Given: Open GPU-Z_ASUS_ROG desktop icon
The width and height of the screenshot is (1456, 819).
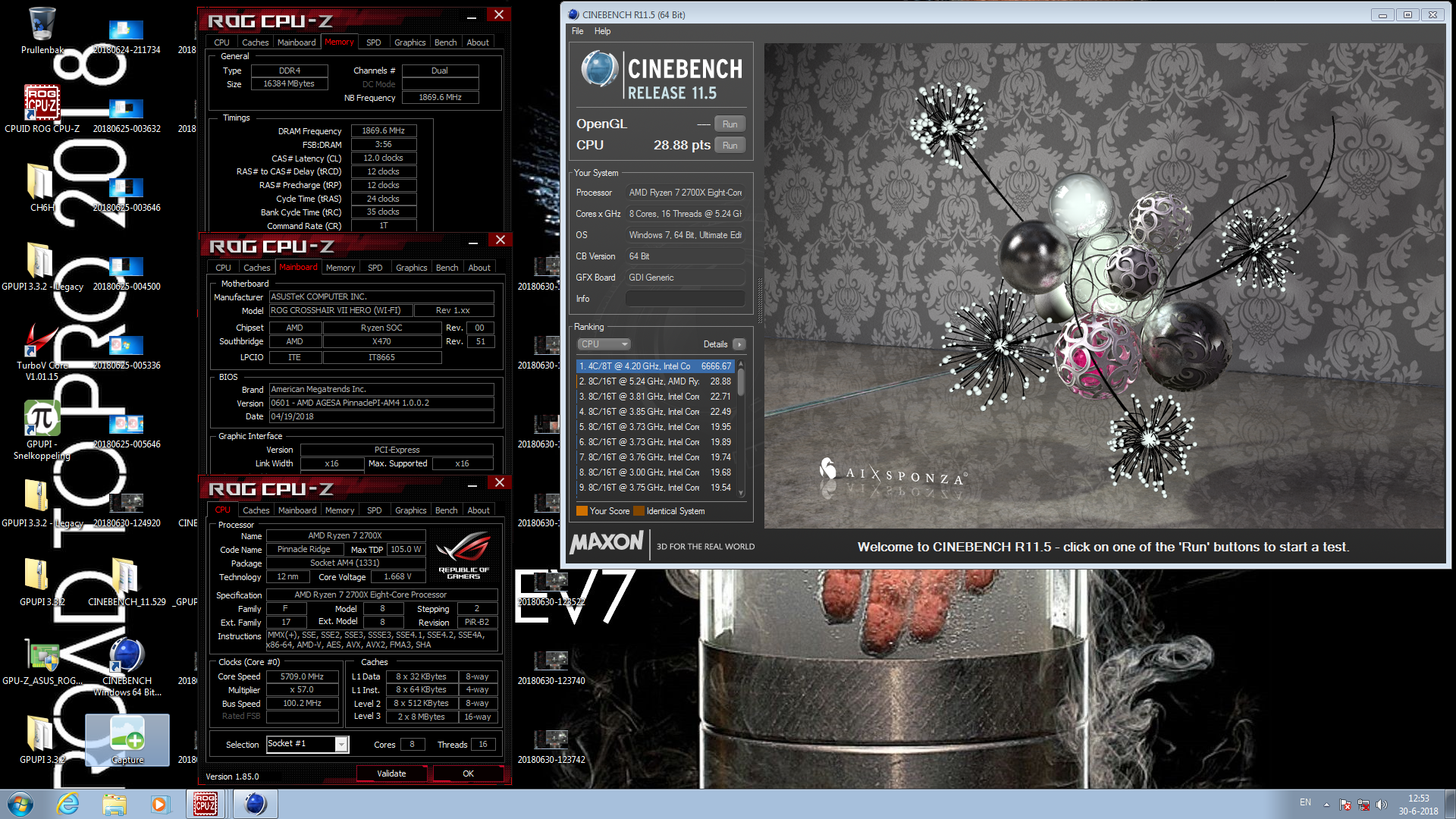Looking at the screenshot, I should [x=42, y=661].
